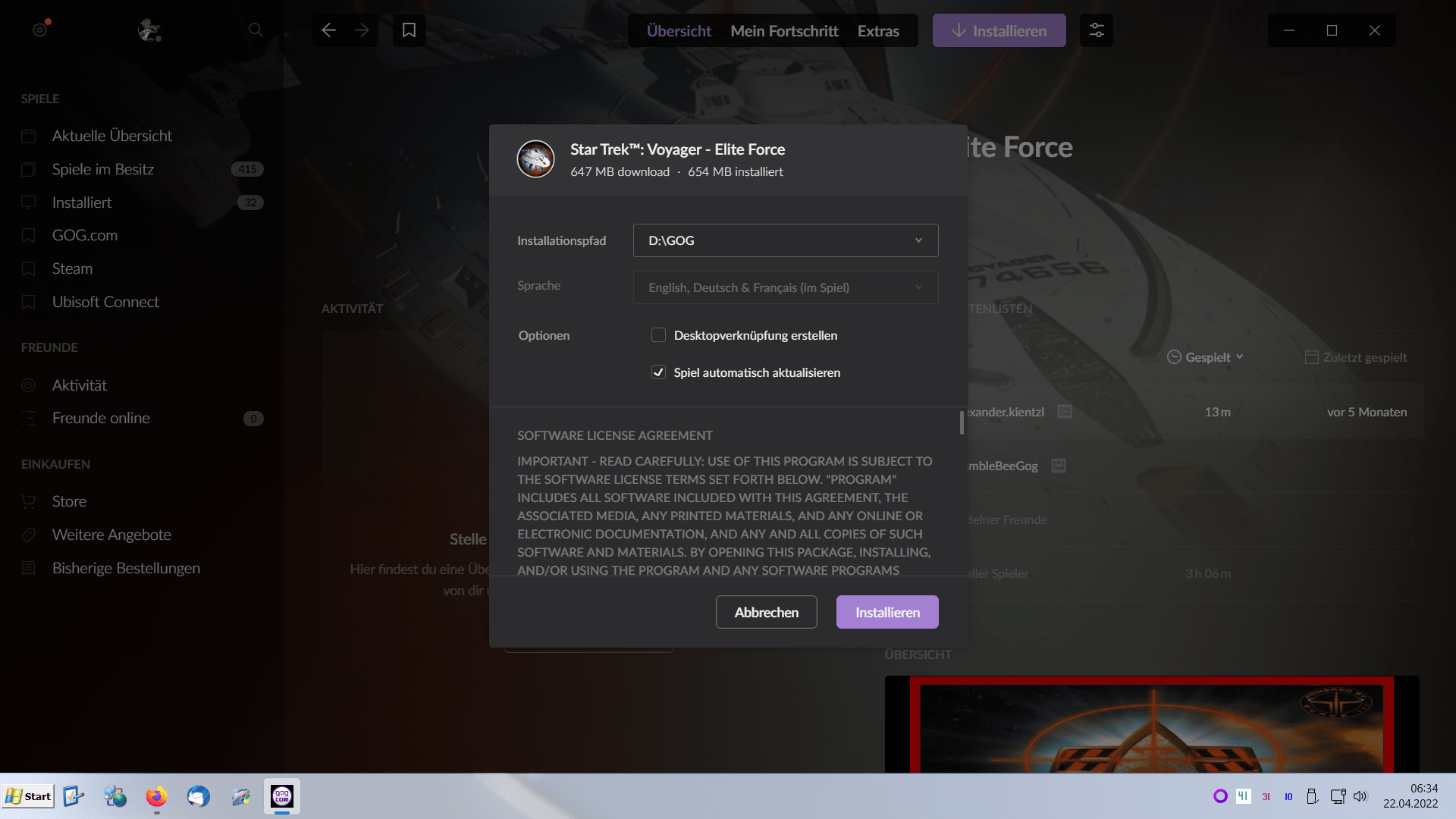Open the volume speaker tray icon
Screen dimensions: 1456x819
click(x=1360, y=796)
